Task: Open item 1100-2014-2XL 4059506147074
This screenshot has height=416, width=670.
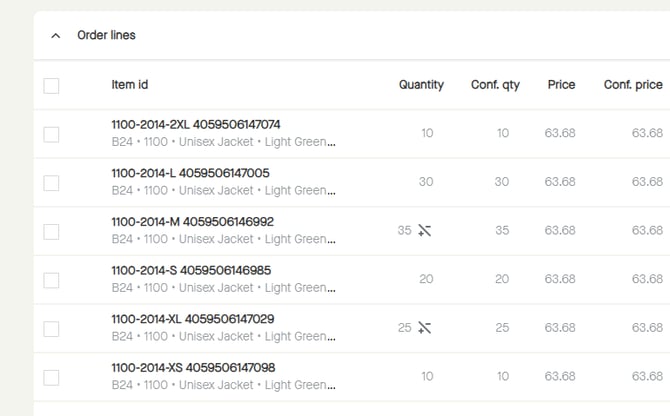Action: click(x=195, y=125)
